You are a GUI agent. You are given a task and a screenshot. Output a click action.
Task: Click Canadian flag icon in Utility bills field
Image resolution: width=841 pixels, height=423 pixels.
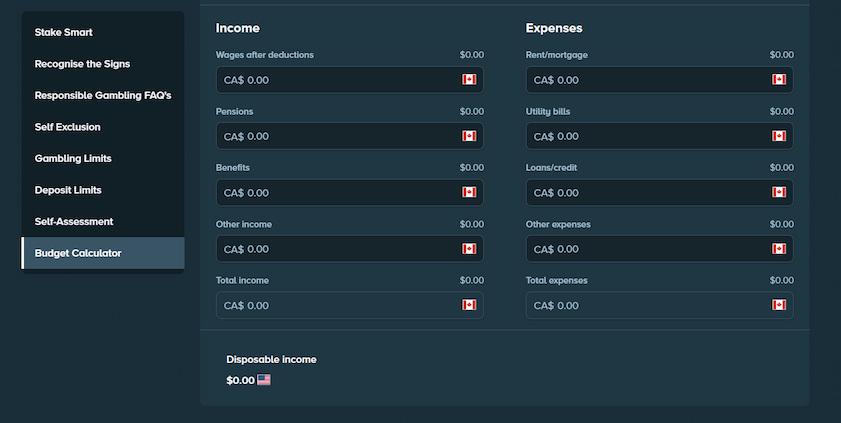tap(778, 136)
